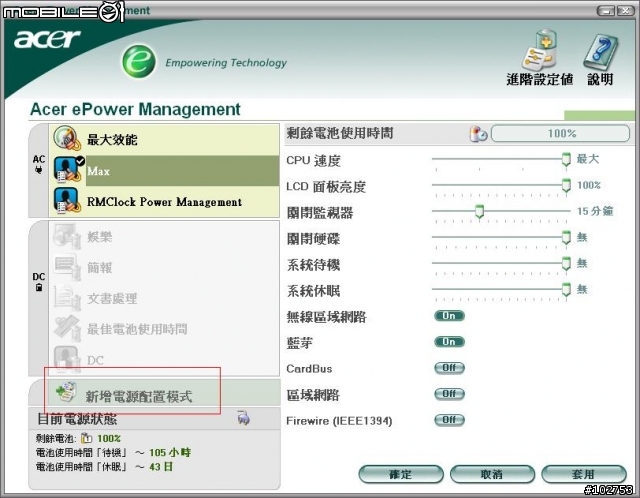Close the ePower Management window
Image resolution: width=640 pixels, height=498 pixels.
pos(625,11)
